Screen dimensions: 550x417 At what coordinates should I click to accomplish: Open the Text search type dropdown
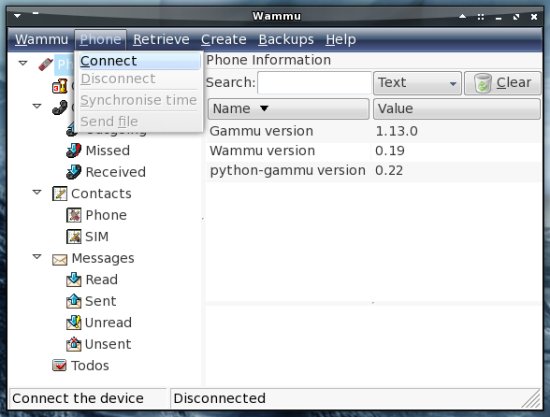click(x=417, y=83)
